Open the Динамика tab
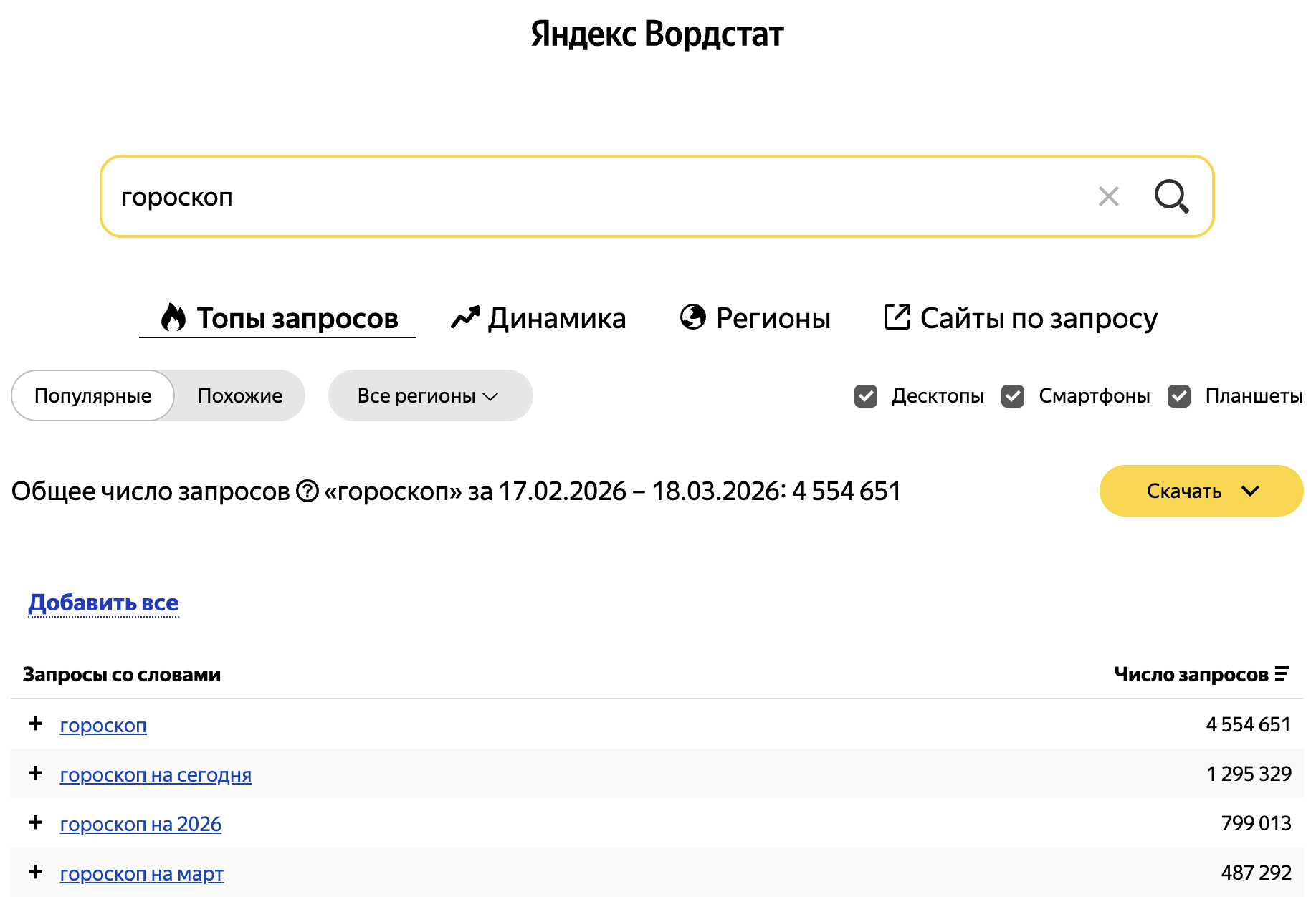 (538, 318)
